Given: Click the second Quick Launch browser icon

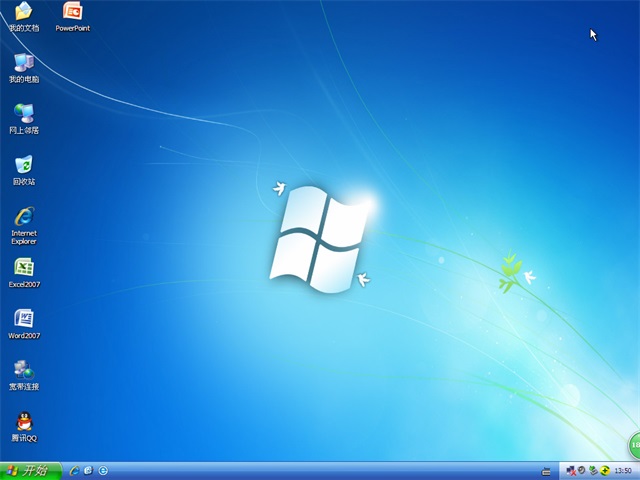Looking at the screenshot, I should (x=89, y=471).
